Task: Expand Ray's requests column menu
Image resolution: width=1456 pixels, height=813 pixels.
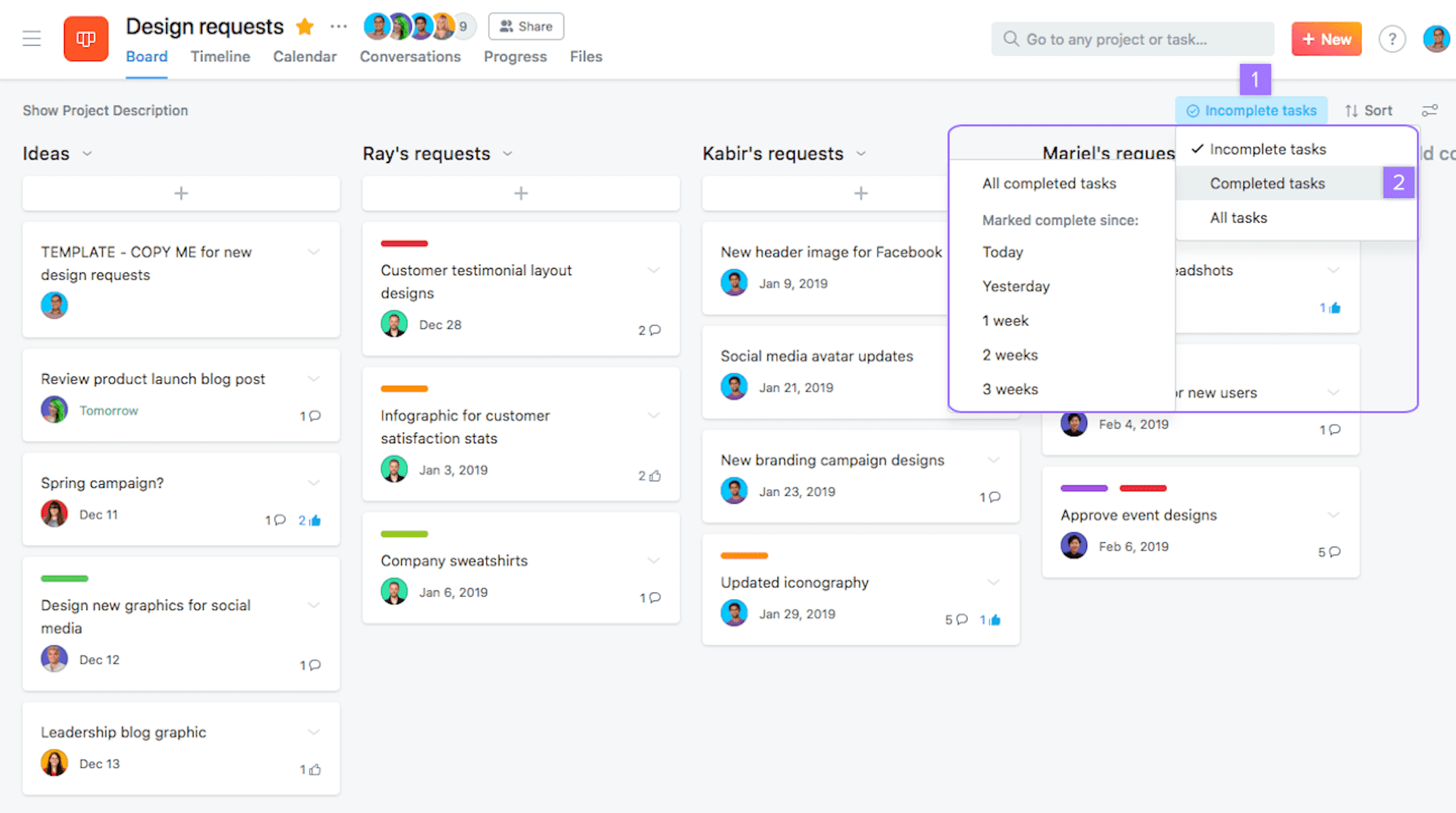Action: coord(511,153)
